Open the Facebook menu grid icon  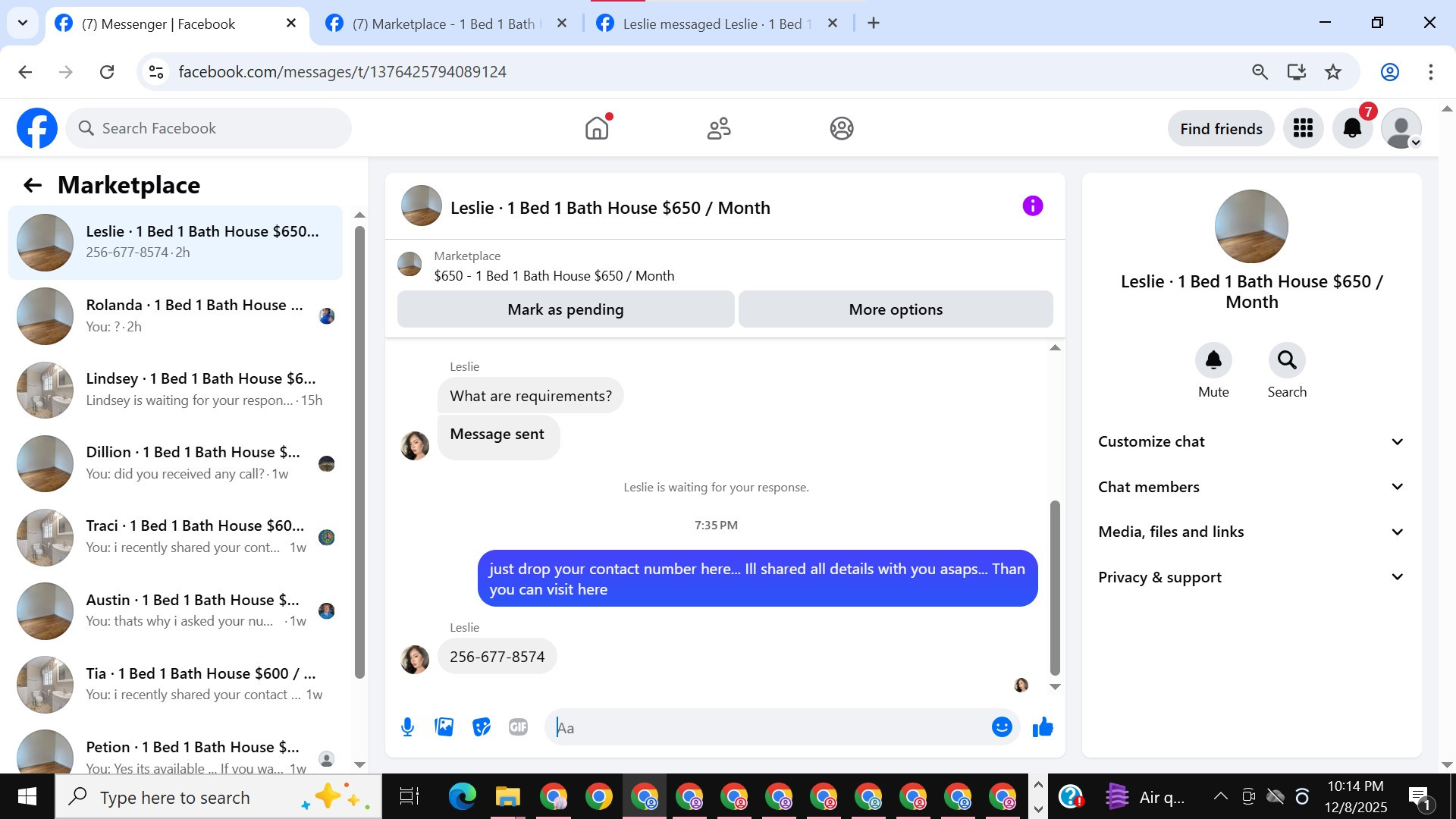tap(1303, 128)
